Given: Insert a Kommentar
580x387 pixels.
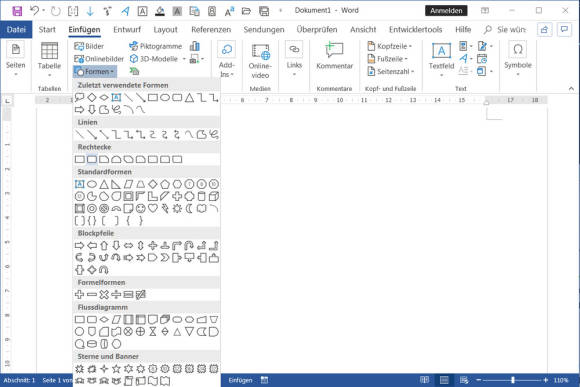Looking at the screenshot, I should 334,55.
